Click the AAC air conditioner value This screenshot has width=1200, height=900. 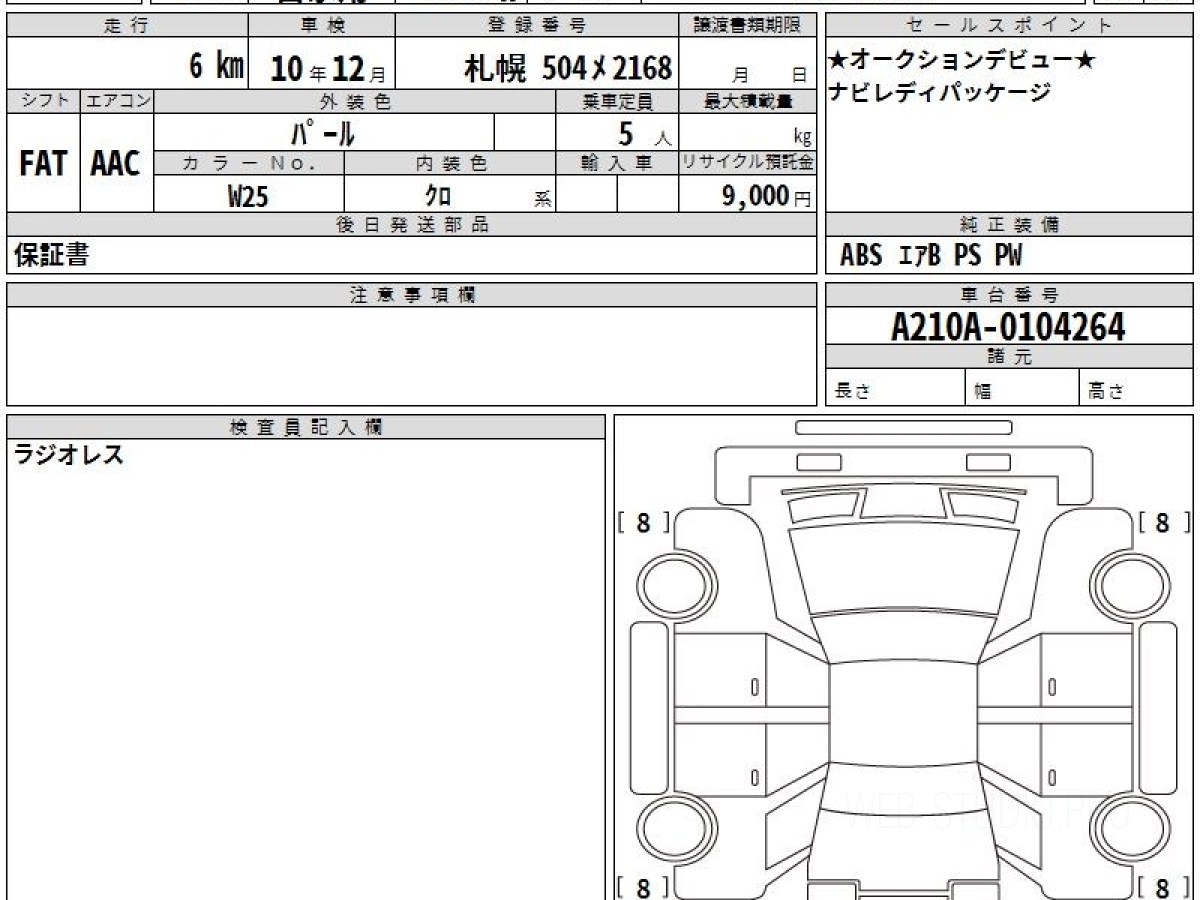point(116,164)
